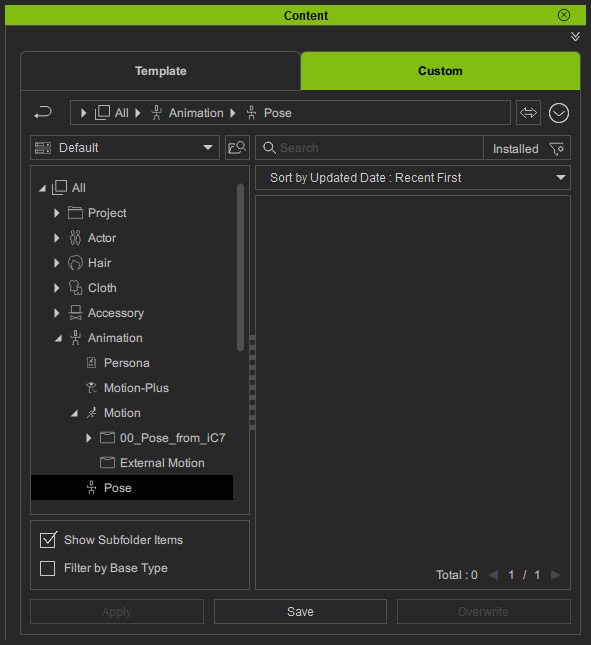Expand the Project tree node arrow
The height and width of the screenshot is (645, 591).
[x=56, y=213]
